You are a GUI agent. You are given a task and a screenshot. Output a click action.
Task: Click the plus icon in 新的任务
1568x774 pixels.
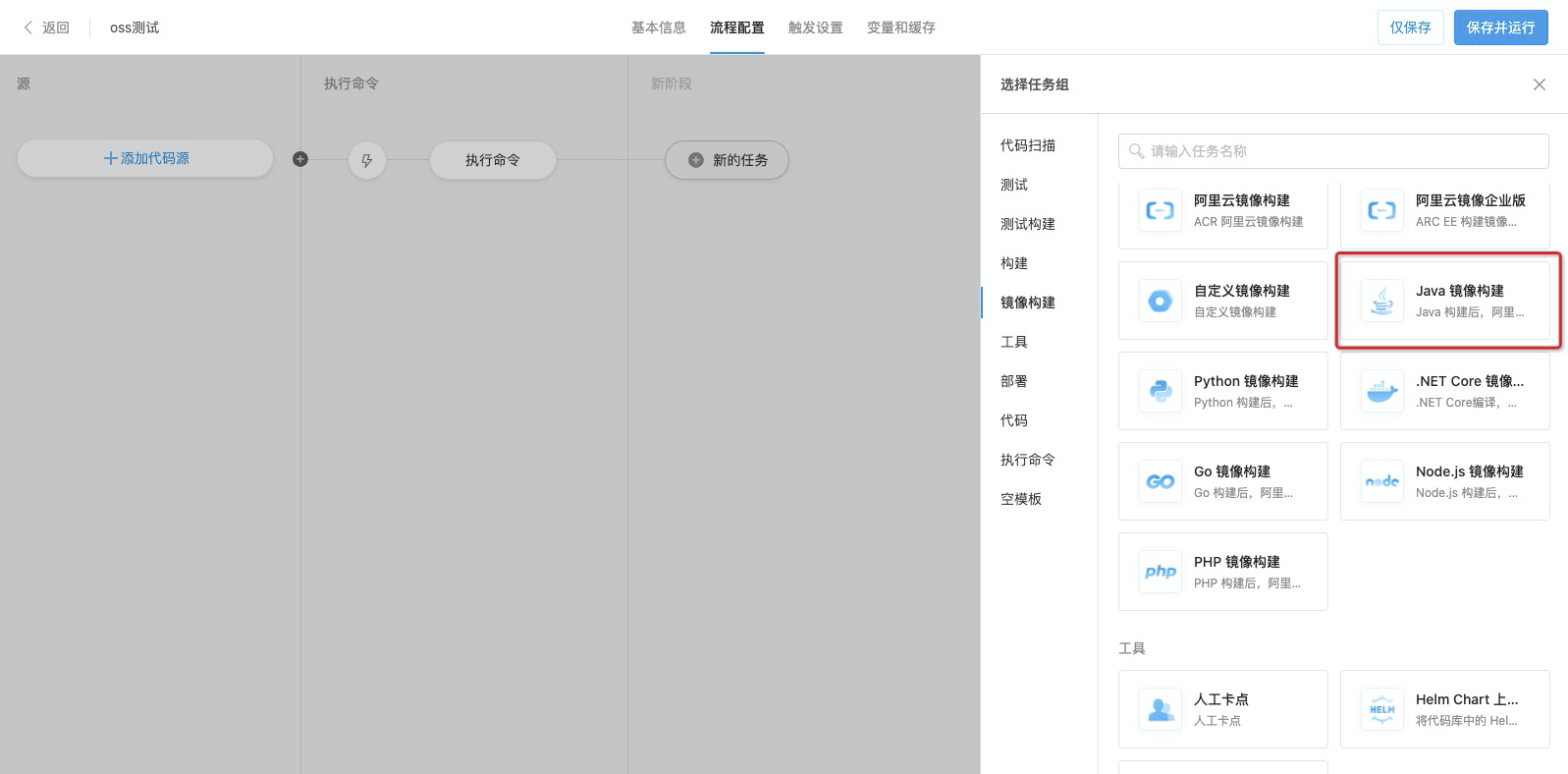tap(696, 160)
